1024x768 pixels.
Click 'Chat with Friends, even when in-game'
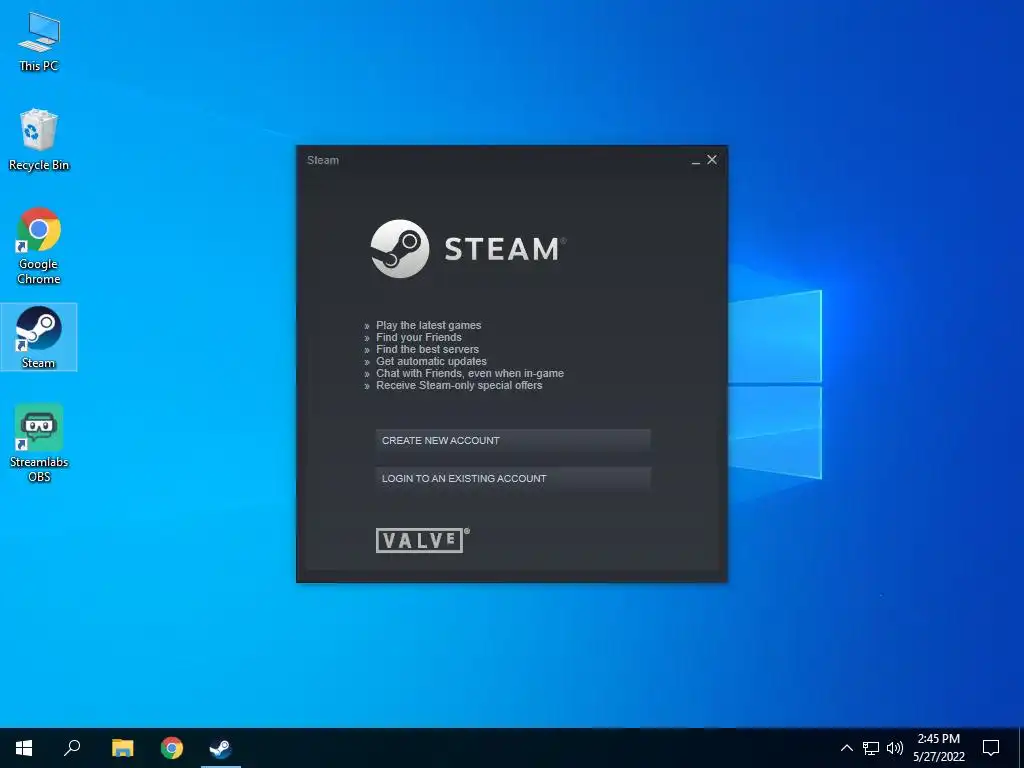(470, 374)
